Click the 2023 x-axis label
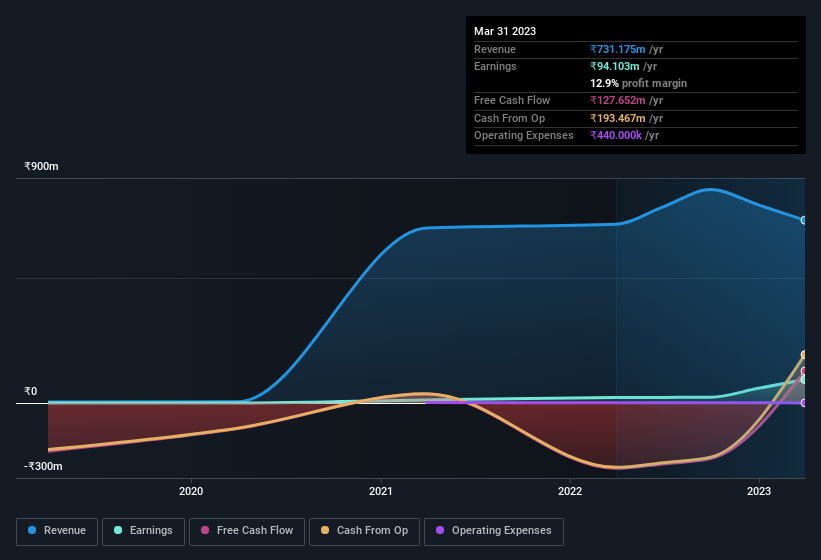 (759, 491)
